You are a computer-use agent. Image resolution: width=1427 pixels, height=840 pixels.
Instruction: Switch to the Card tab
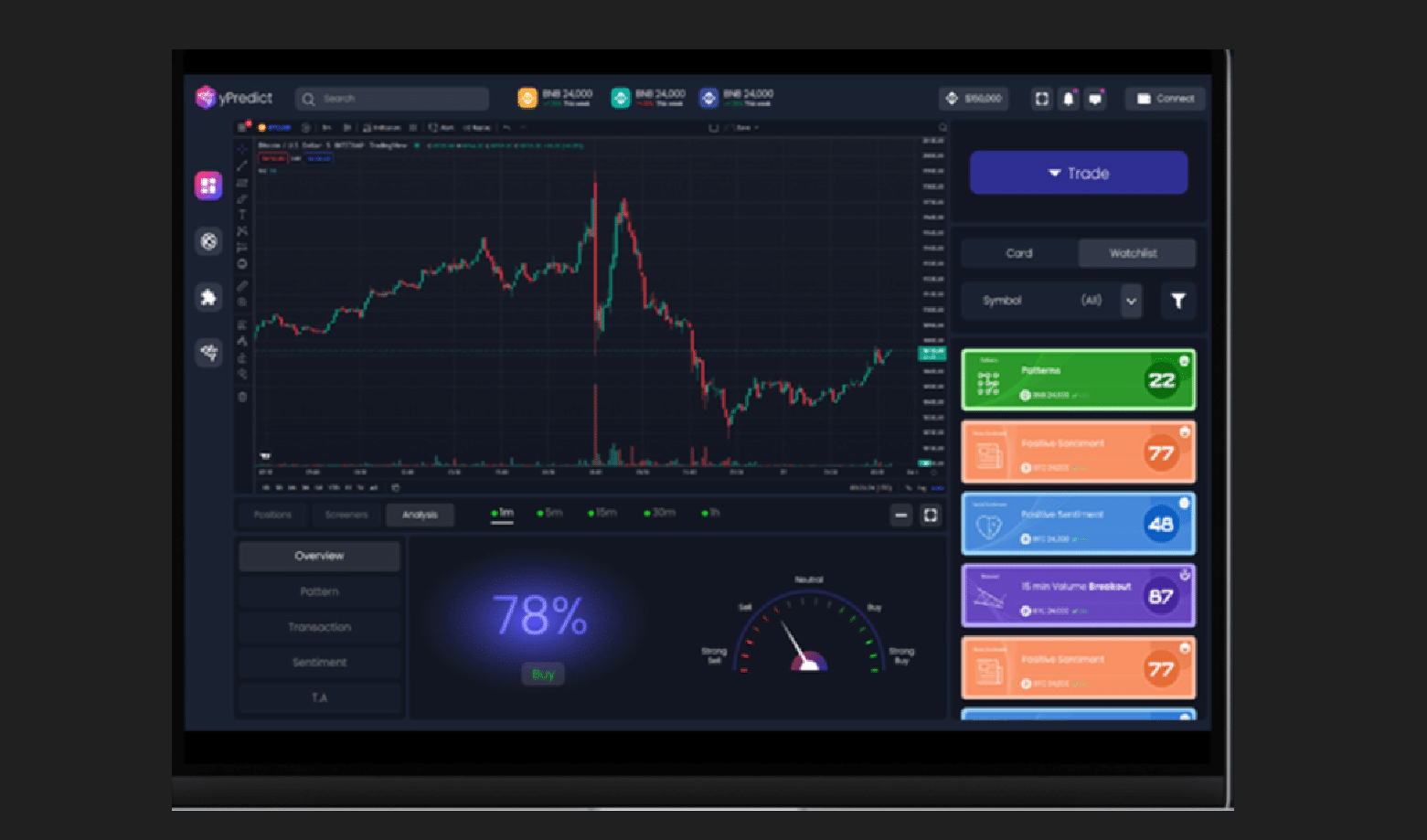coord(1019,253)
